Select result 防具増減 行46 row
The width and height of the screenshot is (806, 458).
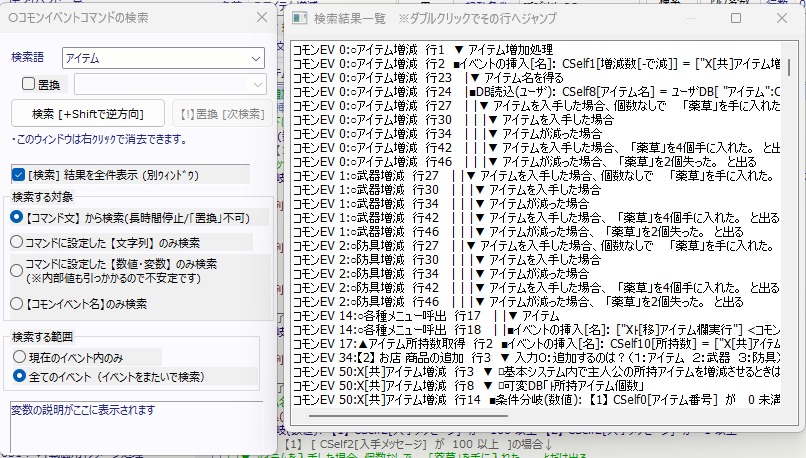537,302
